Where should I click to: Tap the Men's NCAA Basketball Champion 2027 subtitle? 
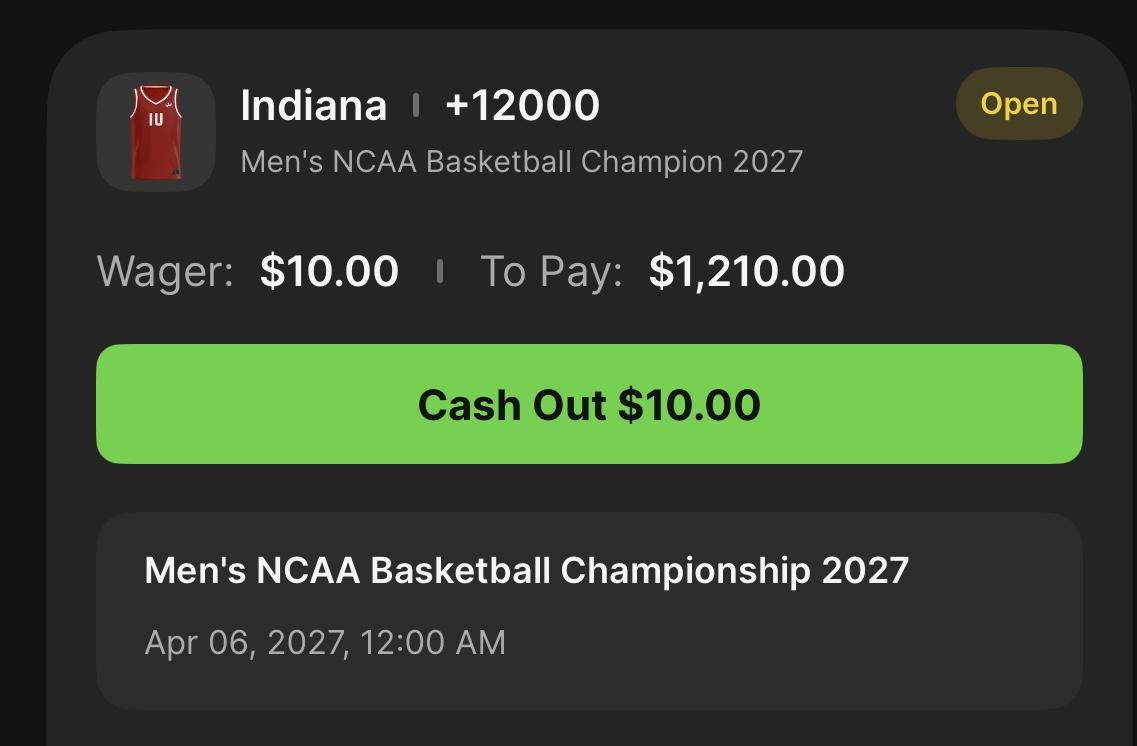521,161
